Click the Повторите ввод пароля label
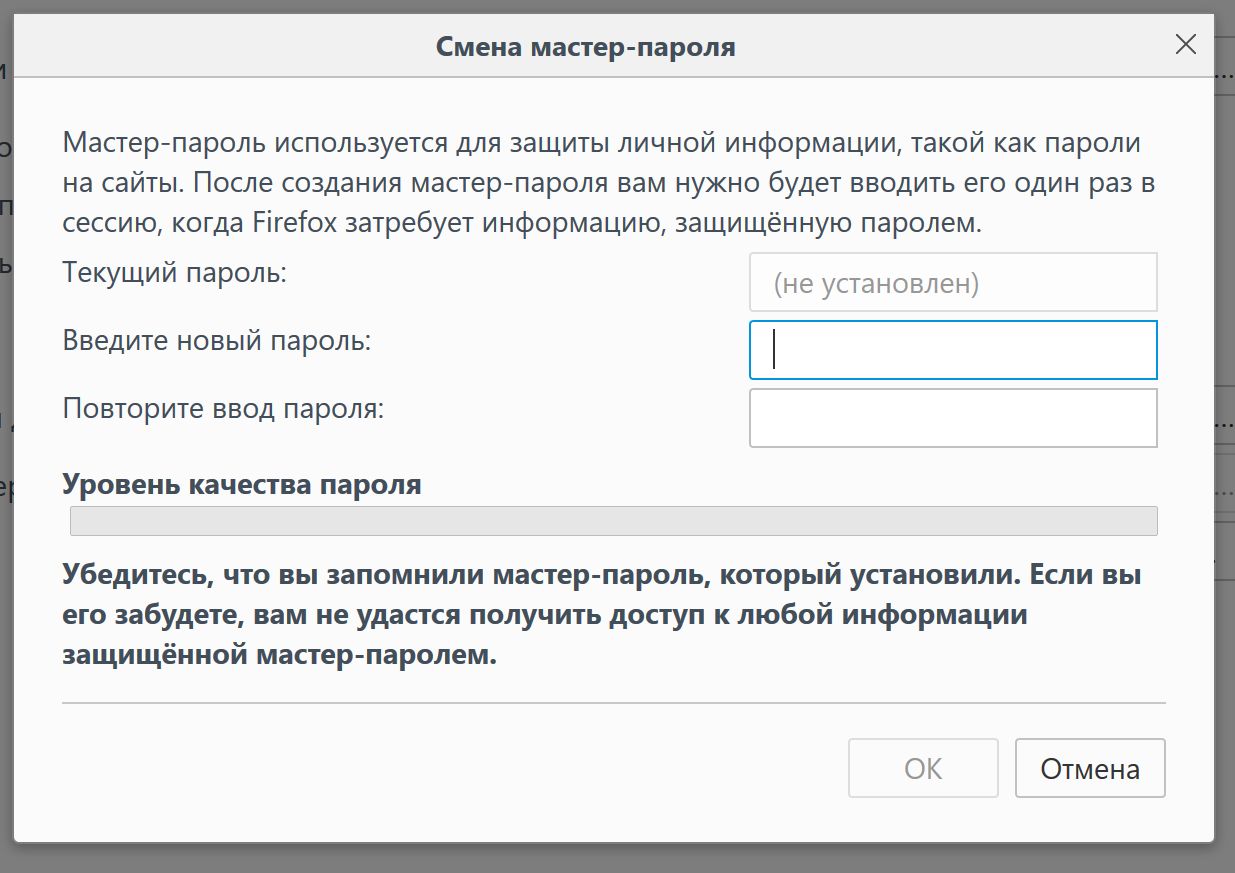 click(x=223, y=409)
